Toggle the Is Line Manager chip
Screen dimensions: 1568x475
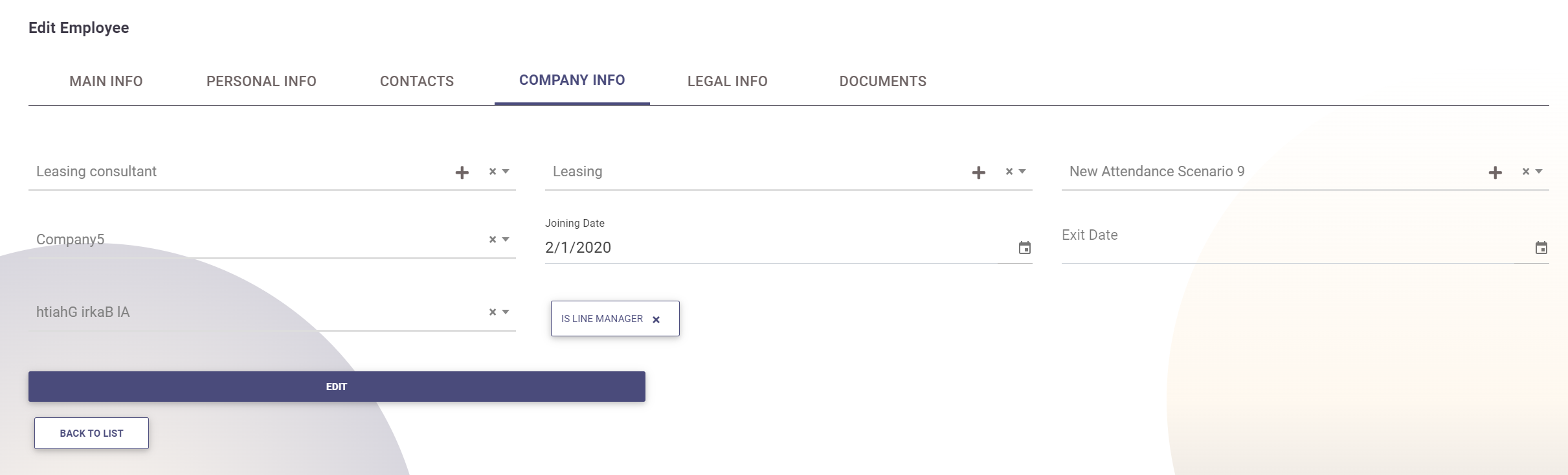point(602,319)
